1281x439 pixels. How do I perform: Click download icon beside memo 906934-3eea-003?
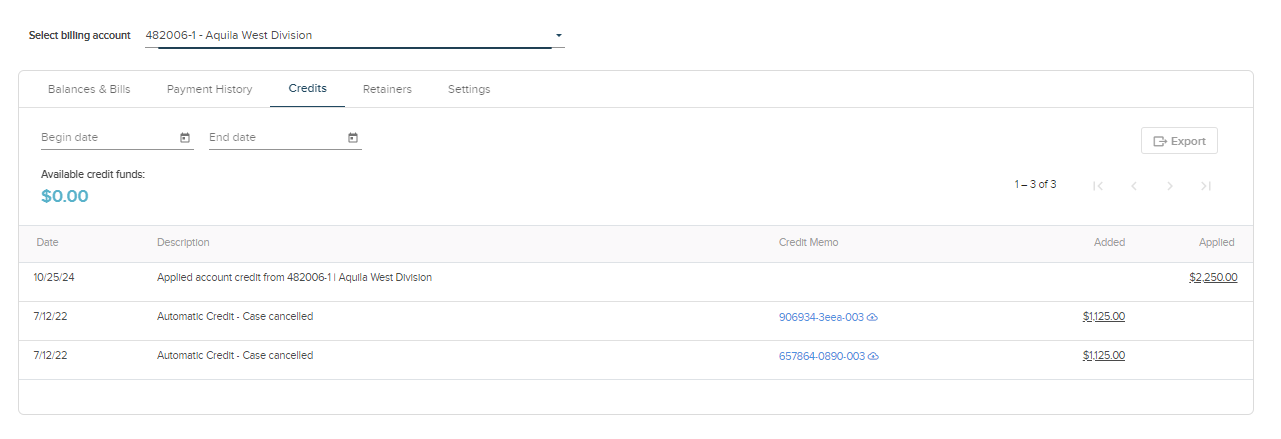pyautogui.click(x=872, y=317)
